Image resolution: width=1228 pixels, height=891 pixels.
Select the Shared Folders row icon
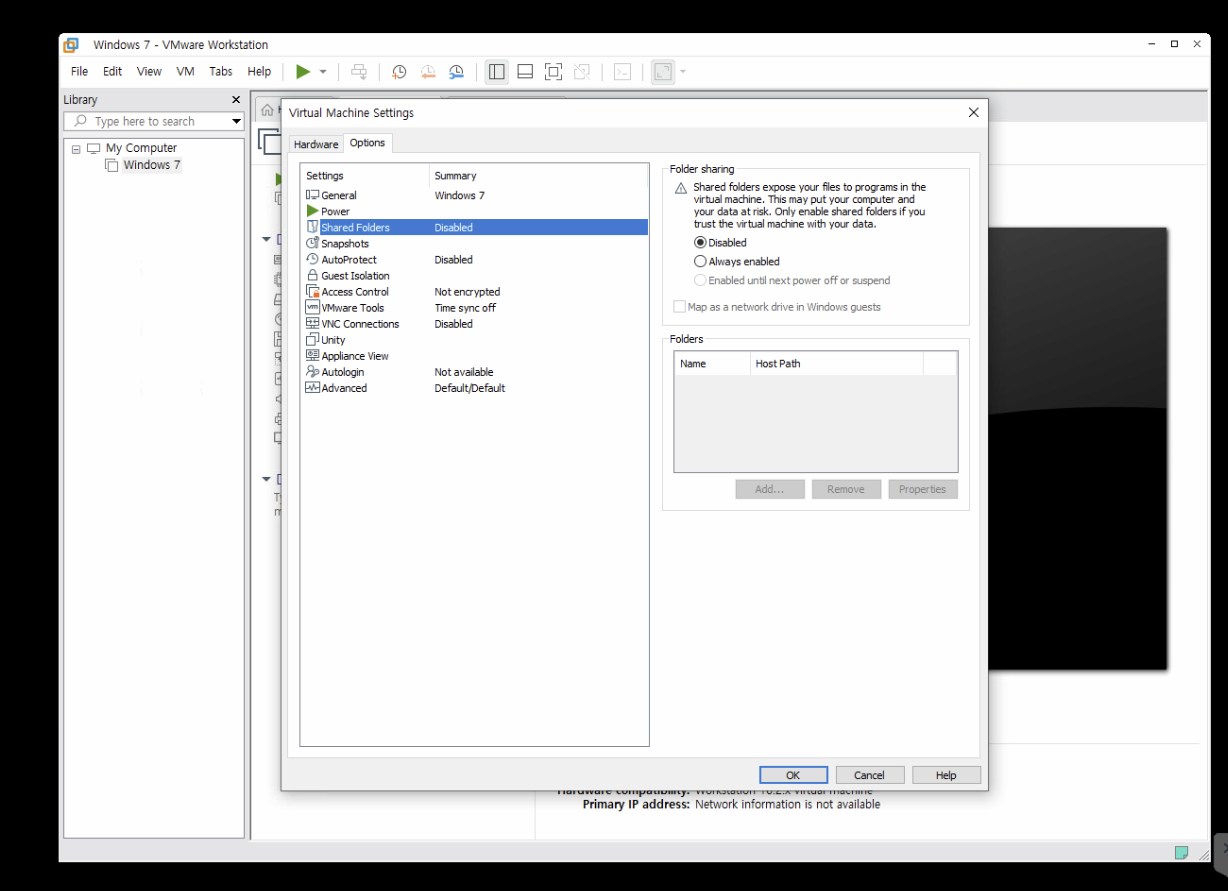click(312, 227)
